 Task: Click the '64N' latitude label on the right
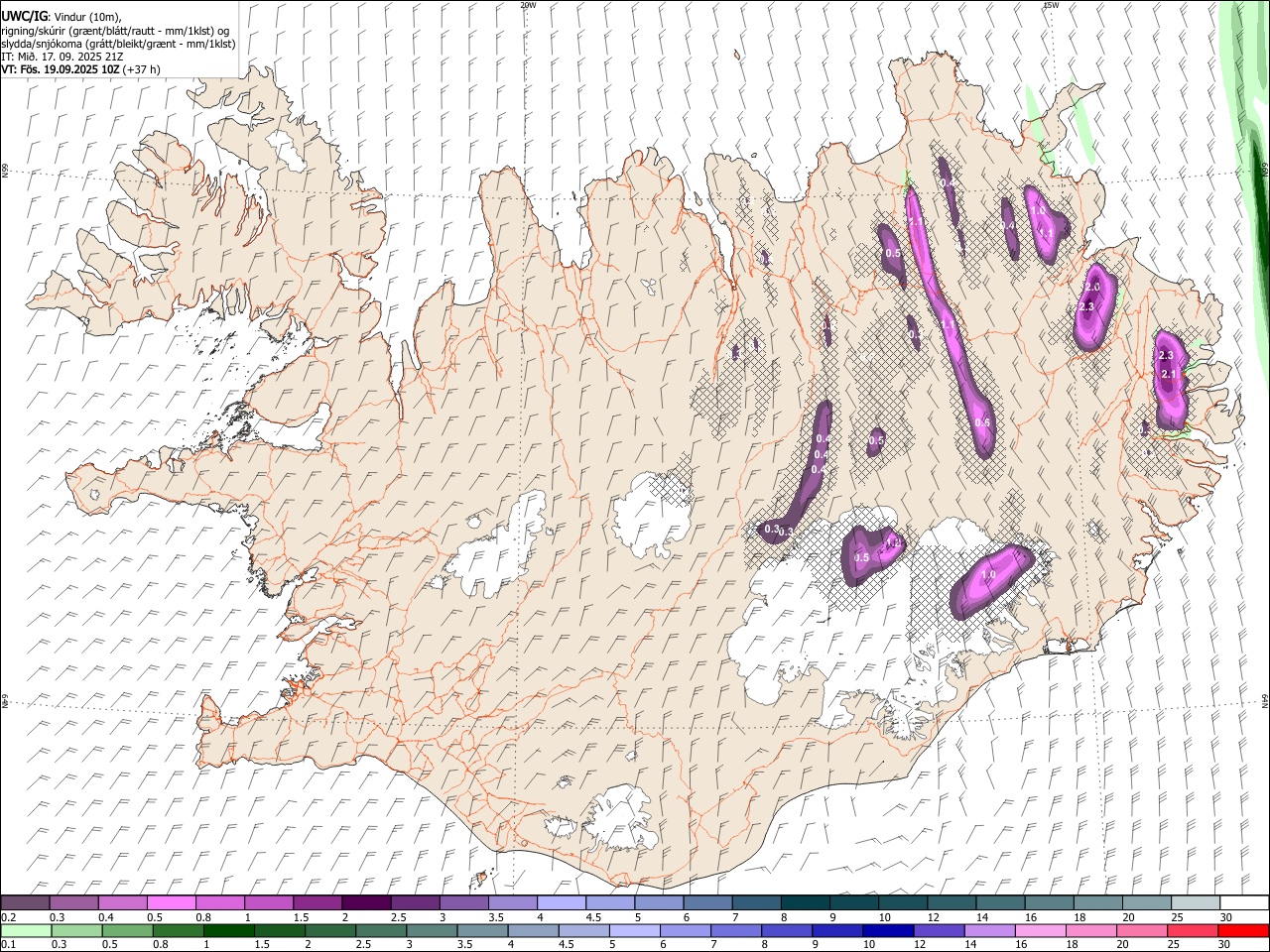click(x=1265, y=699)
